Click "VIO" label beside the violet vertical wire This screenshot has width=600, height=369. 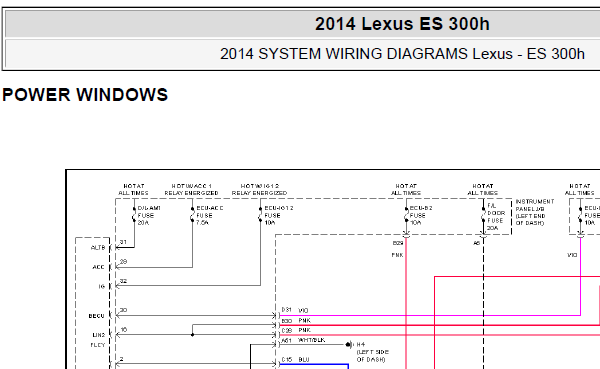click(x=572, y=255)
